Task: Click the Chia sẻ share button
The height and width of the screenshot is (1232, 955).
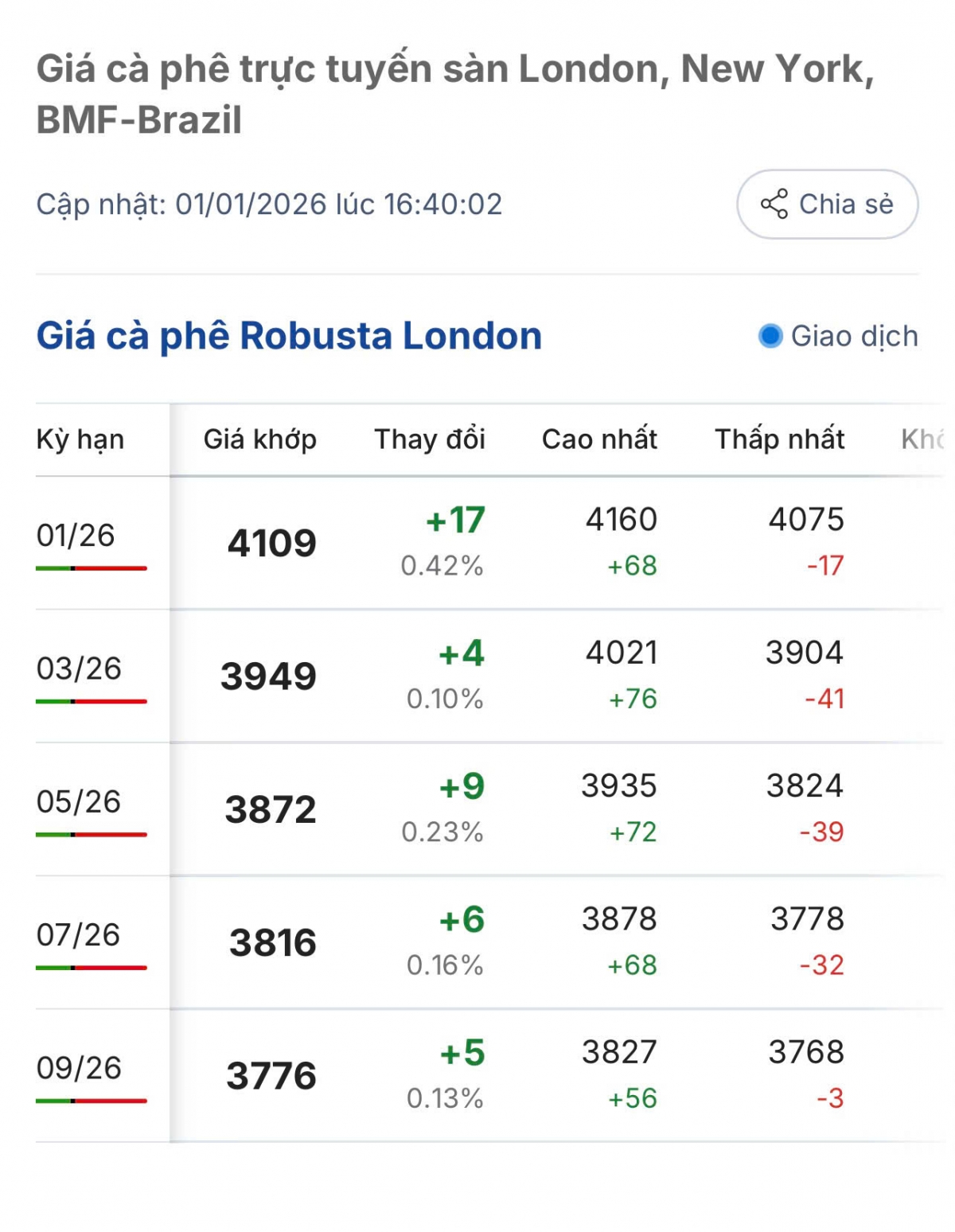Action: (x=827, y=205)
